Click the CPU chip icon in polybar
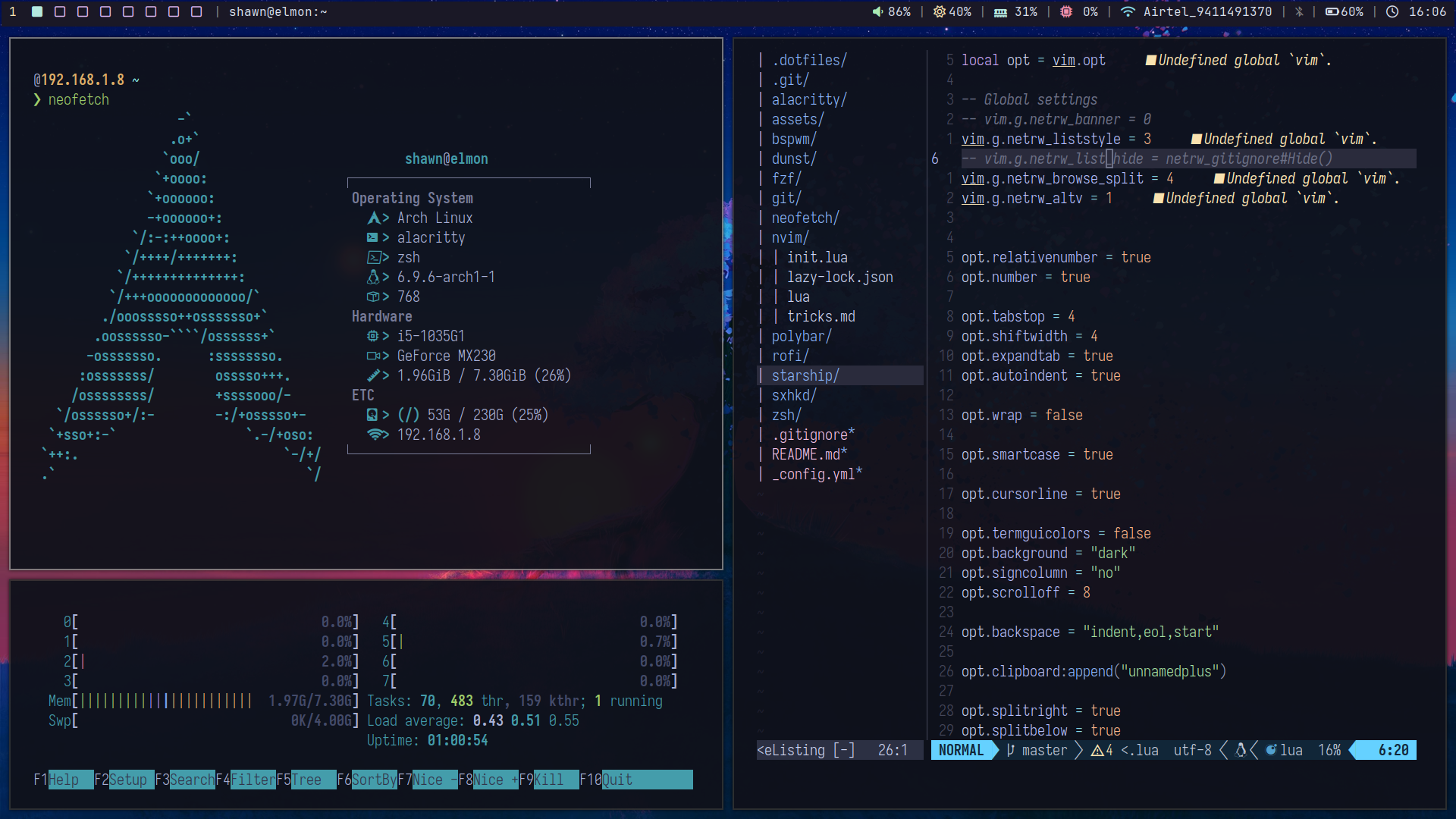 click(x=1066, y=11)
